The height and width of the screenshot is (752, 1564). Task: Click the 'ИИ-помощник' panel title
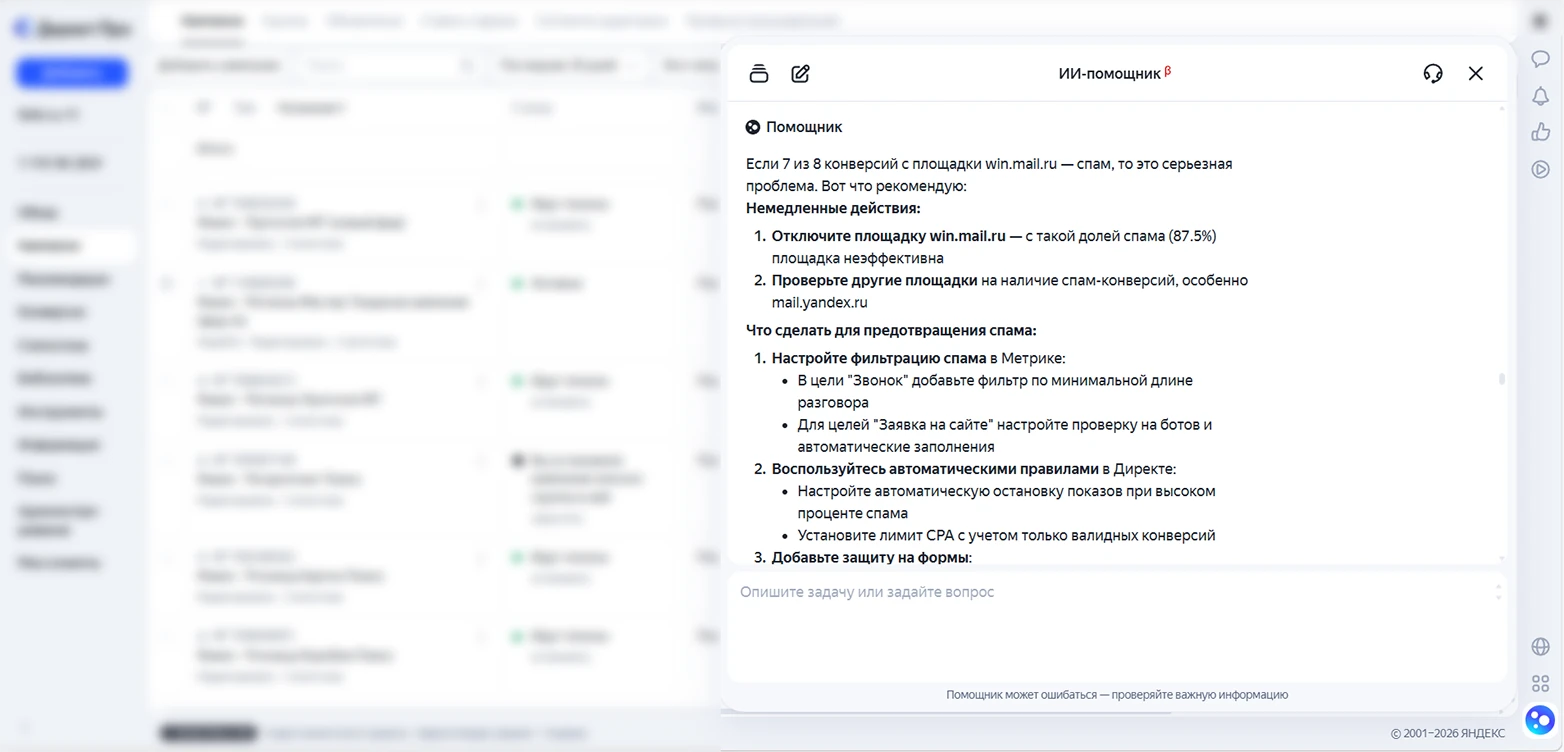(x=1109, y=74)
